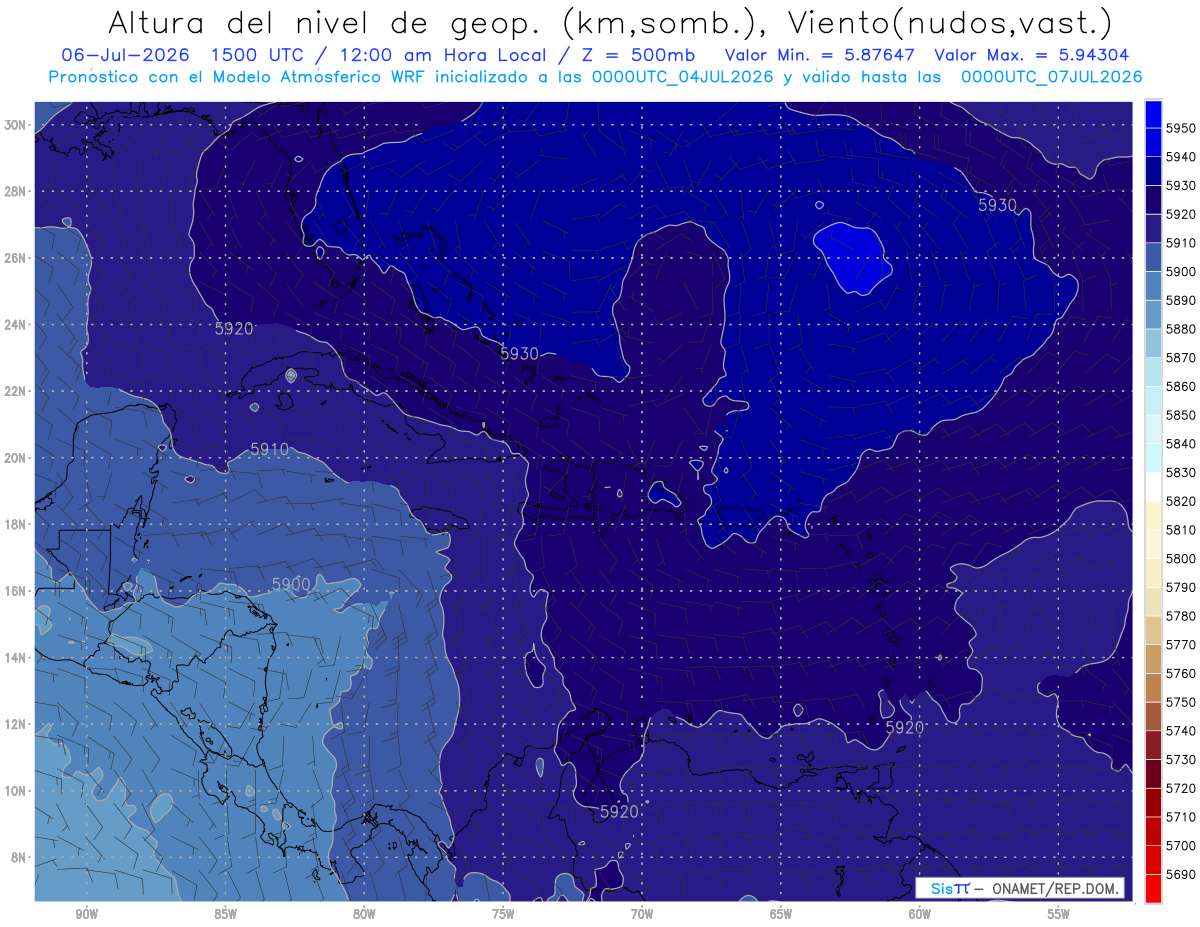The height and width of the screenshot is (927, 1200).
Task: Click the '5880' colorbar scale label
Action: click(x=1181, y=329)
